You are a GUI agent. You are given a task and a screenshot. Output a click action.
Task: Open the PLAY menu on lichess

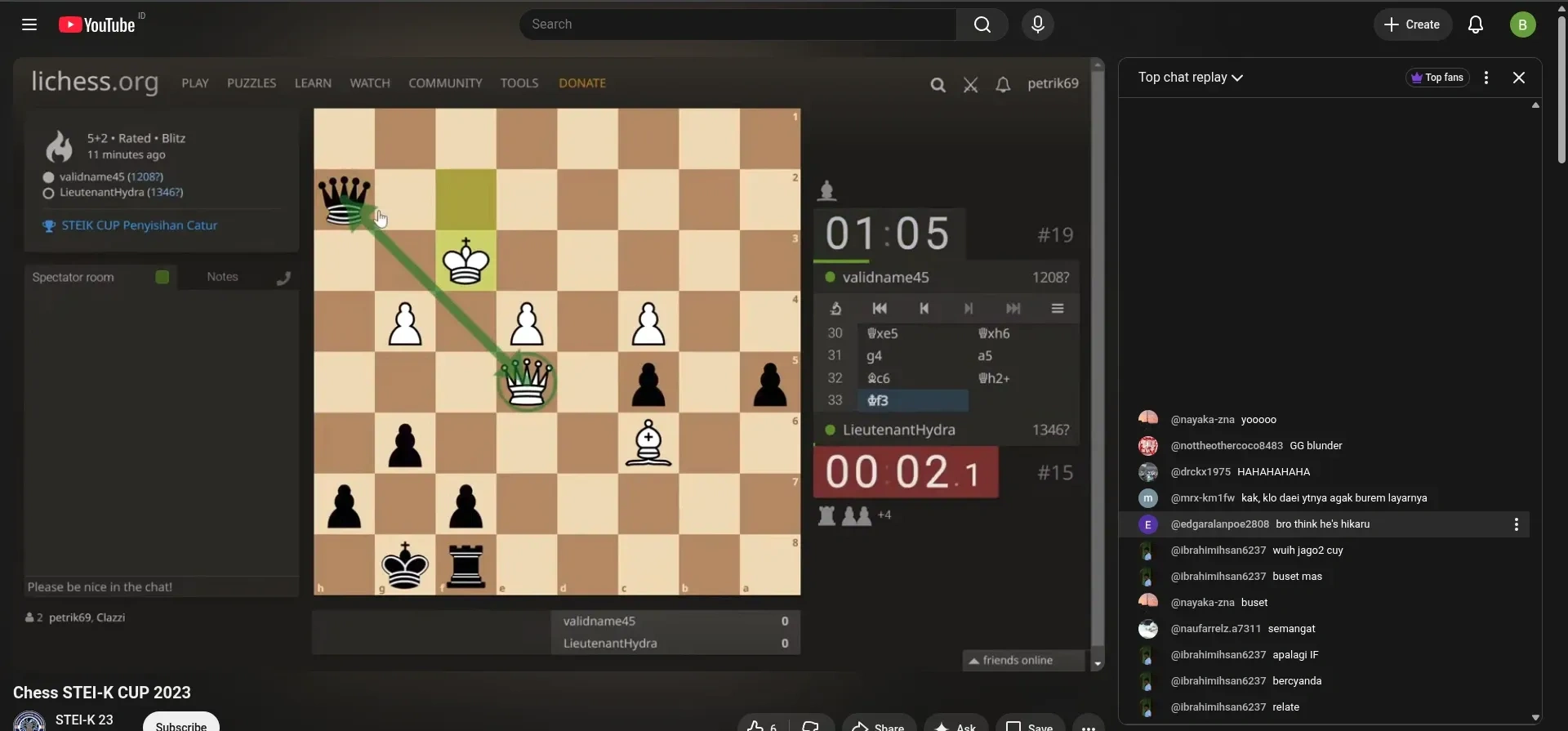[195, 83]
